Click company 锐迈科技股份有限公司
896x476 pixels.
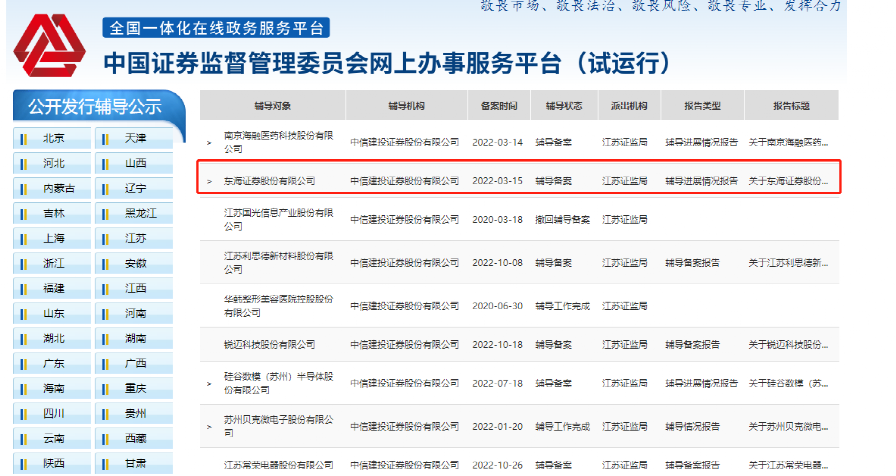(269, 345)
